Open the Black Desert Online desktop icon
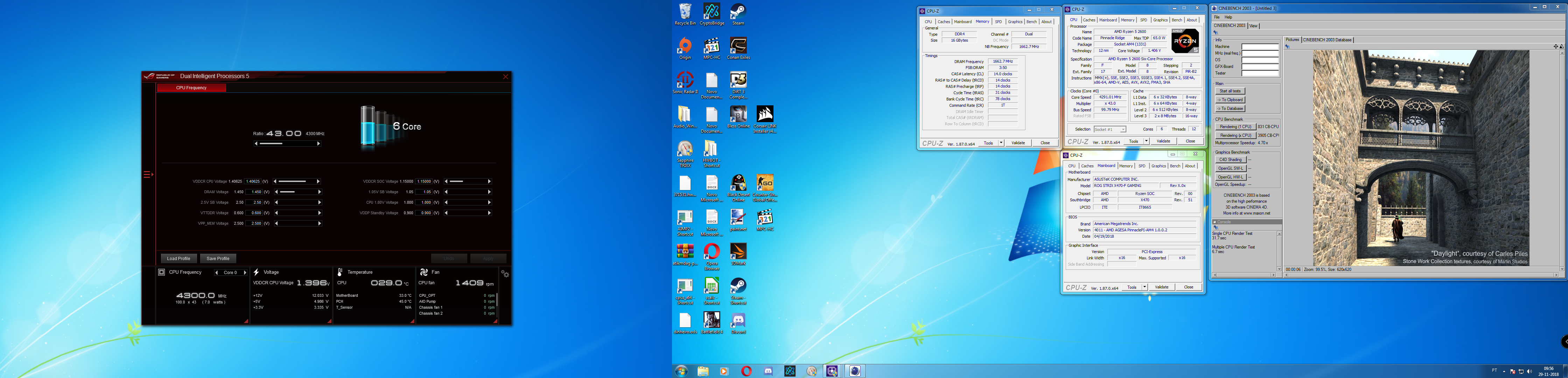The height and width of the screenshot is (378, 1568). tap(738, 189)
